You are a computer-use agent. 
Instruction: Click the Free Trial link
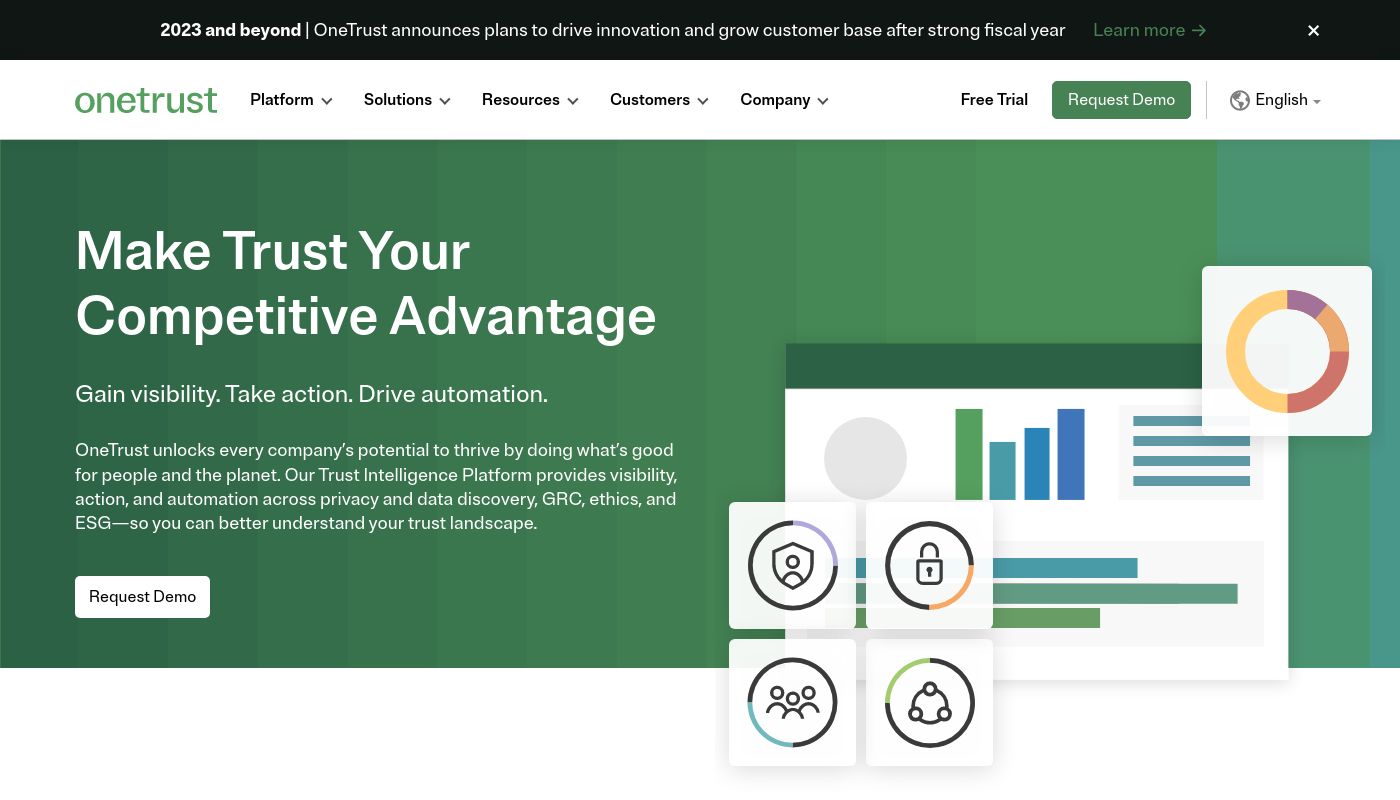(994, 100)
